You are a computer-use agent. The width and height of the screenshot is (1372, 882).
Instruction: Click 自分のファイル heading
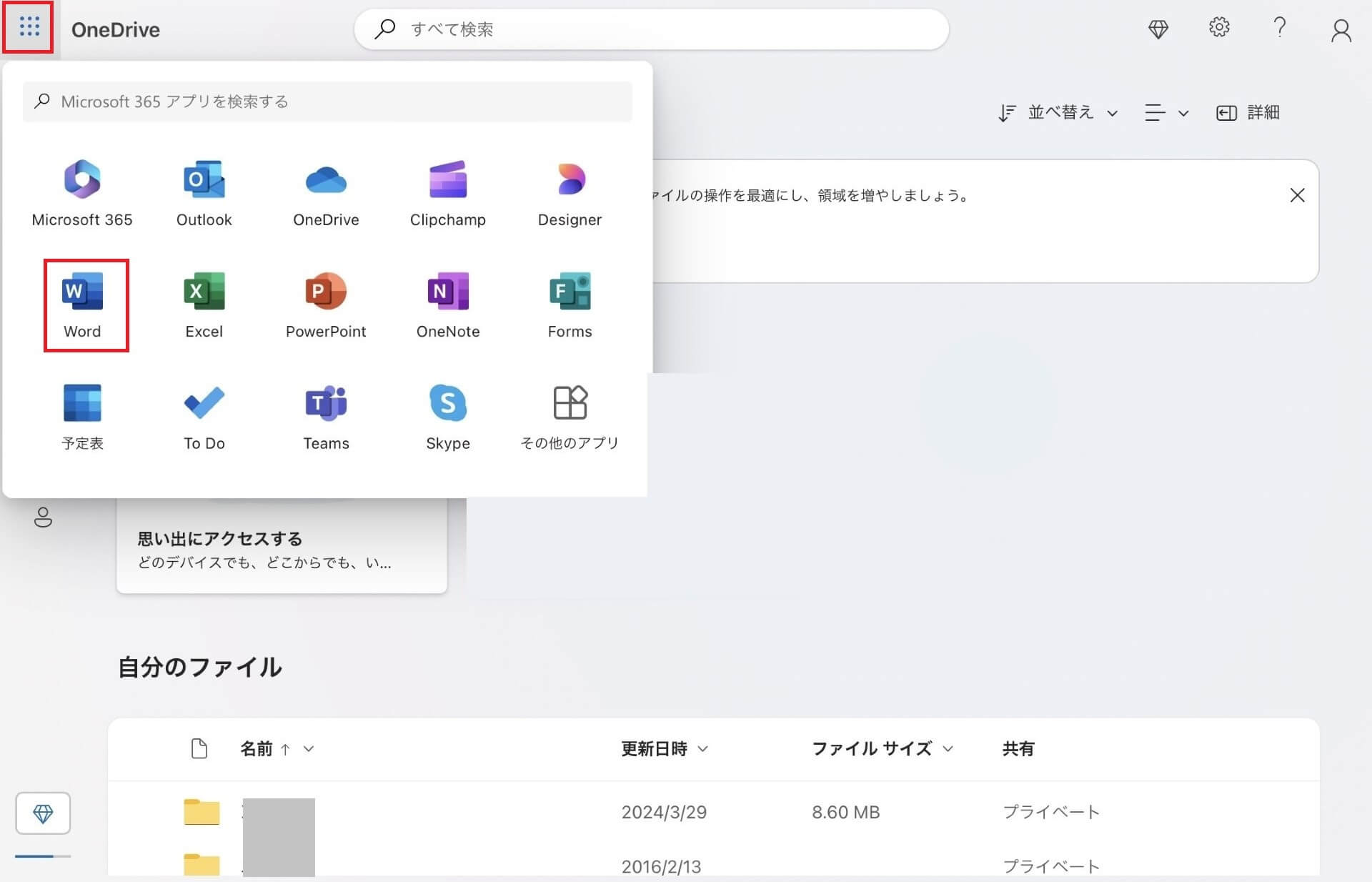tap(200, 667)
